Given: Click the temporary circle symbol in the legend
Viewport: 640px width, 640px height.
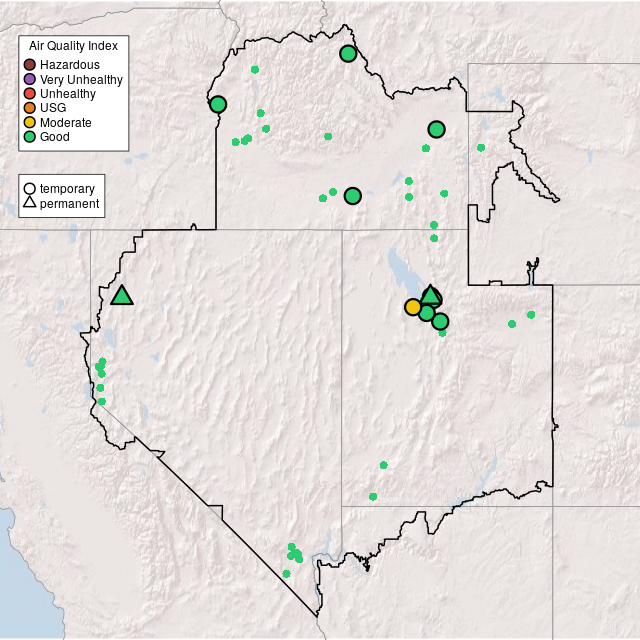Looking at the screenshot, I should point(30,188).
